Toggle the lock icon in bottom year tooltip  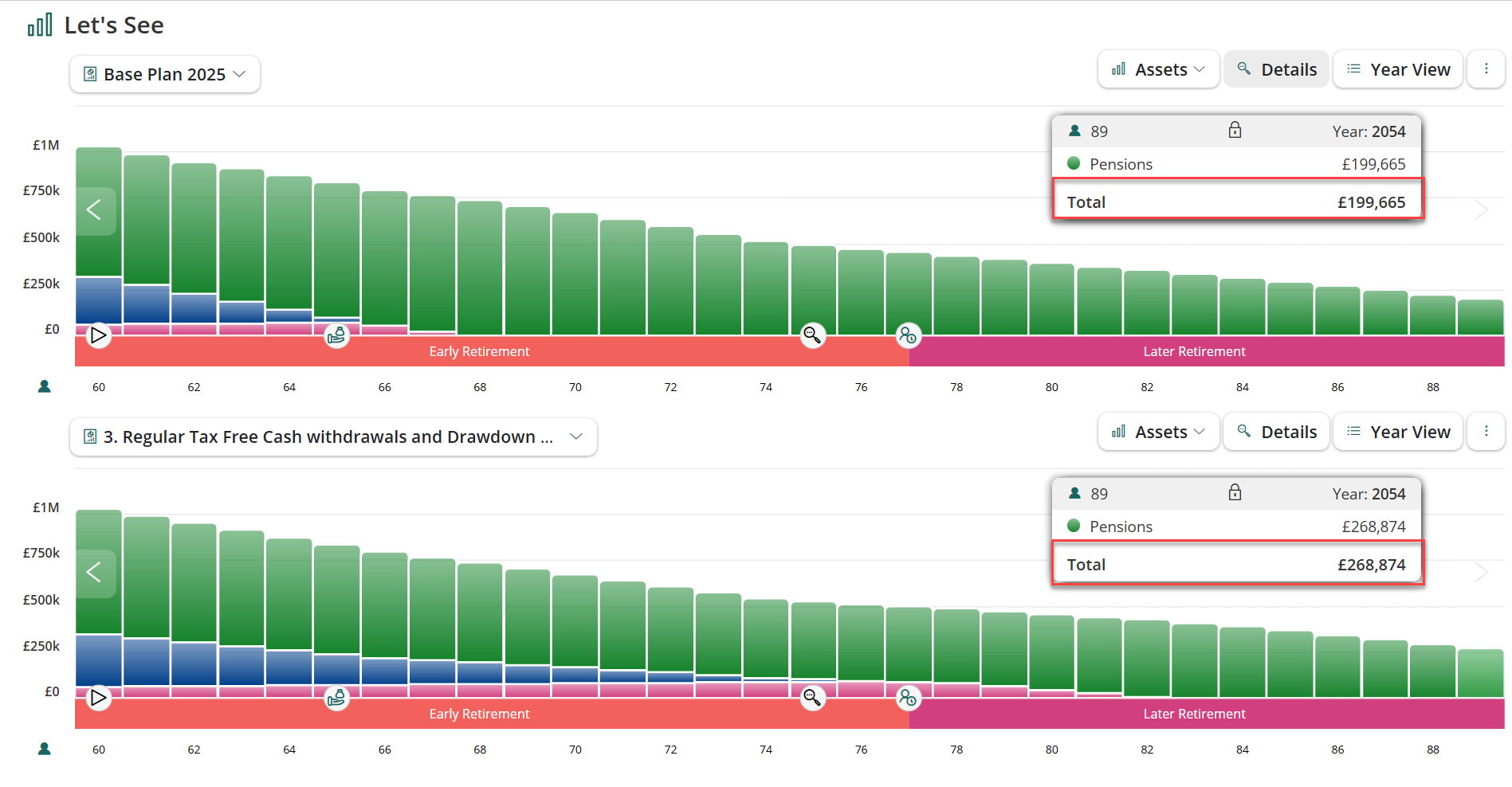(1235, 493)
